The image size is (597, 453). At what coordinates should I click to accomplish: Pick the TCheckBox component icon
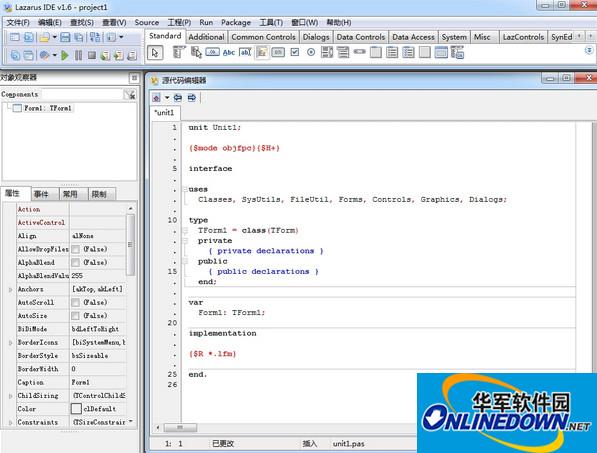tap(295, 52)
